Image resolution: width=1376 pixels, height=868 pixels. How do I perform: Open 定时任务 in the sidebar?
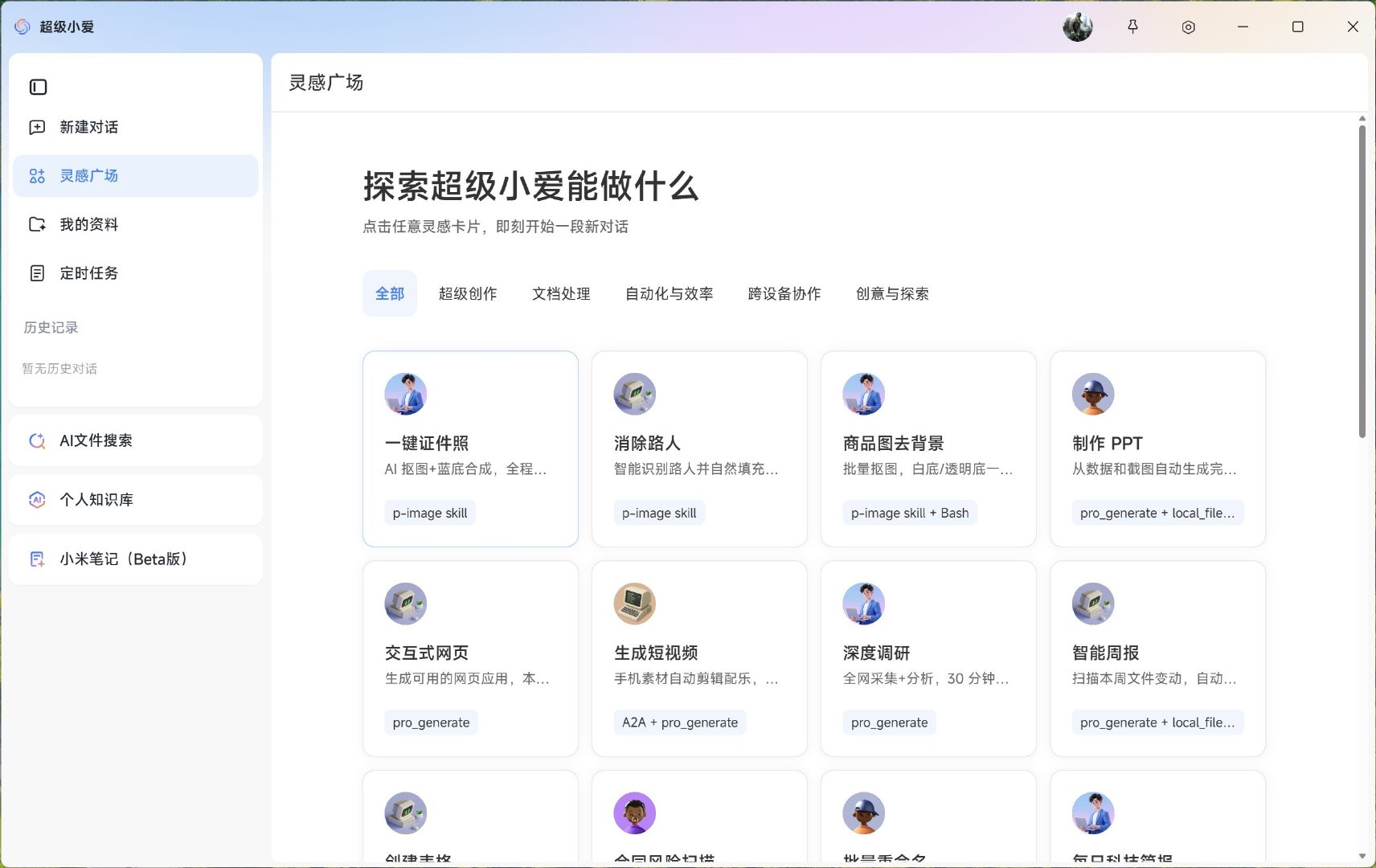(x=136, y=273)
